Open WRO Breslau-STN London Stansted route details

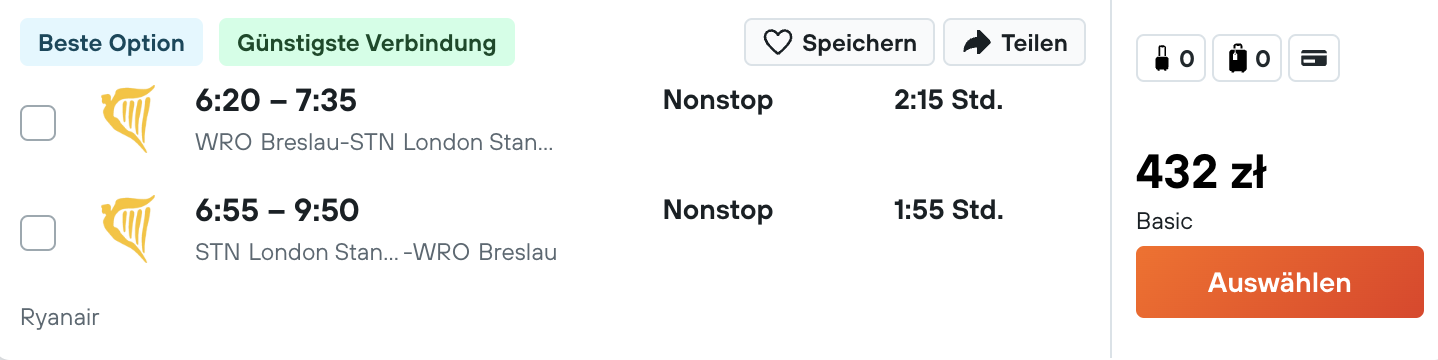pyautogui.click(x=374, y=142)
